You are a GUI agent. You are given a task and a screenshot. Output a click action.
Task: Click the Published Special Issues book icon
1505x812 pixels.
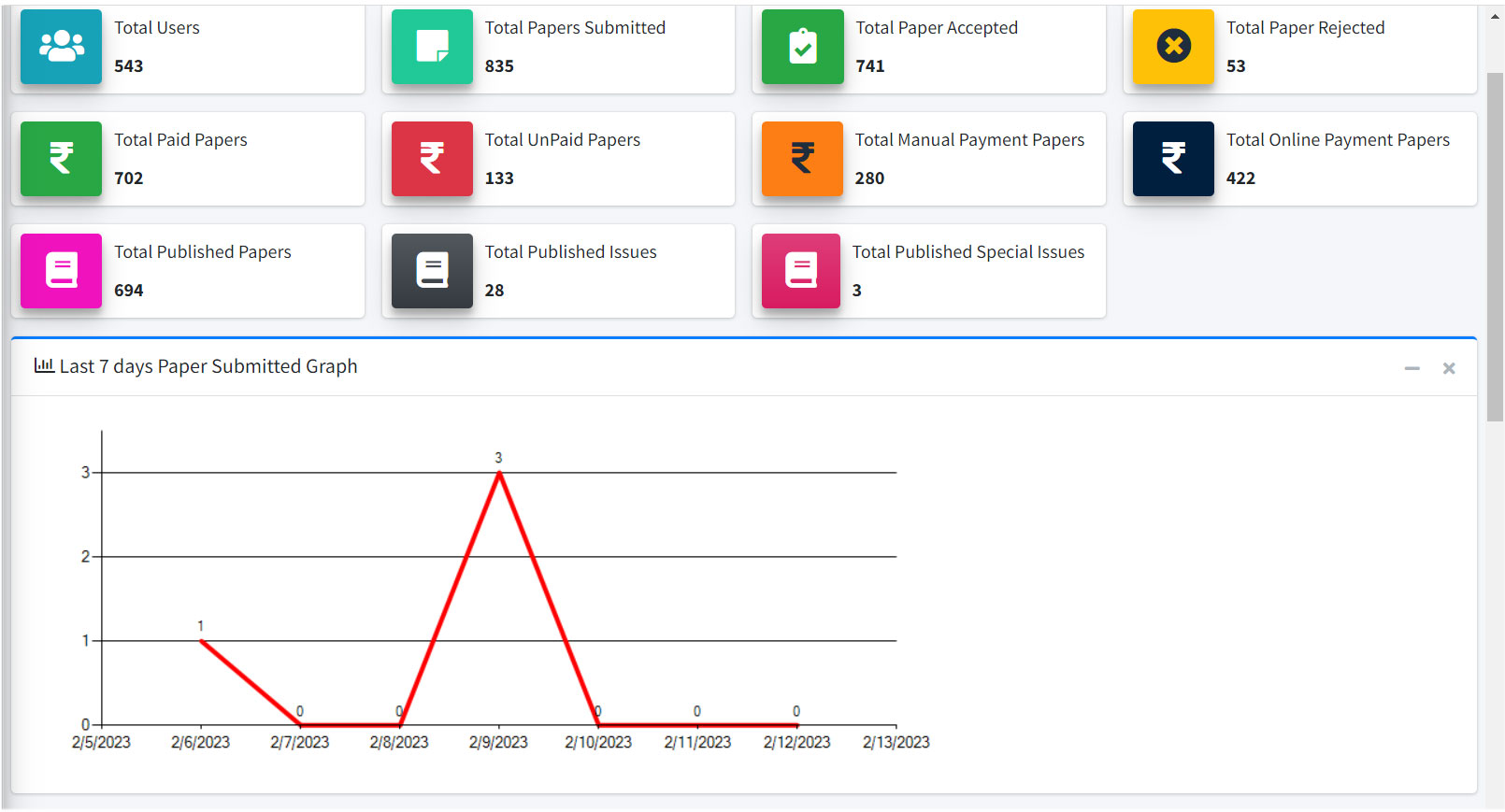801,270
